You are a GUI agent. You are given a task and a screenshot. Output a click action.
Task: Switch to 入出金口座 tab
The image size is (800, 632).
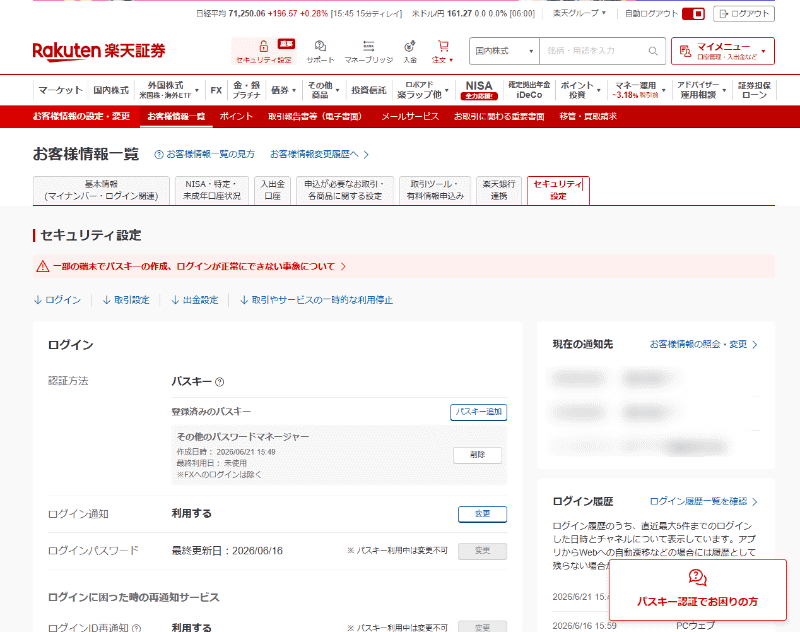click(272, 190)
